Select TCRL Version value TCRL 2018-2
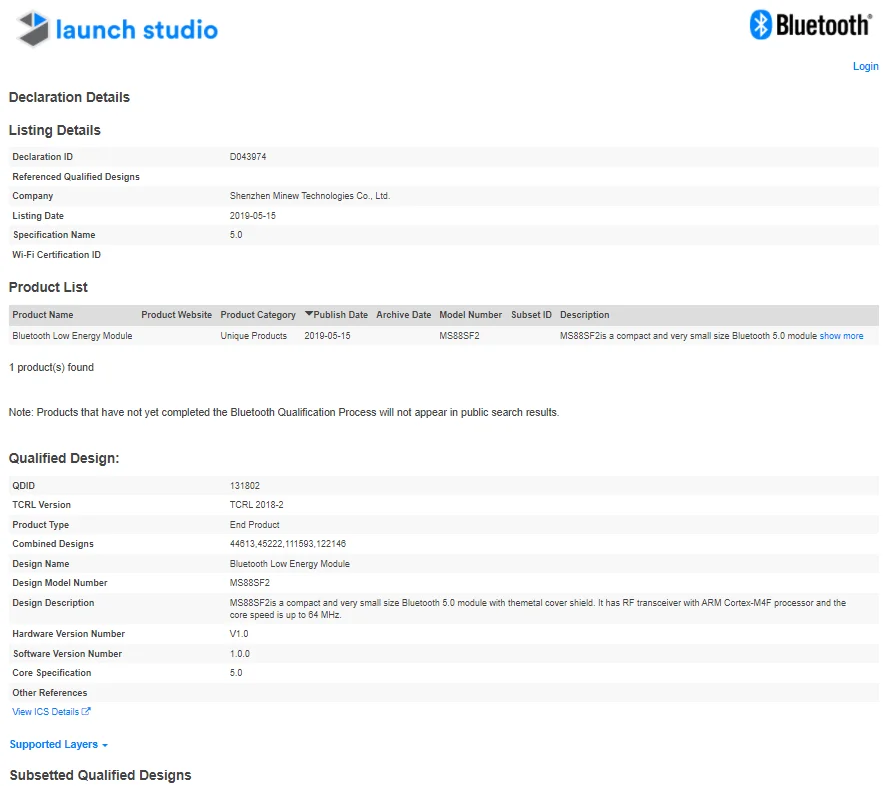This screenshot has height=786, width=889. (256, 505)
